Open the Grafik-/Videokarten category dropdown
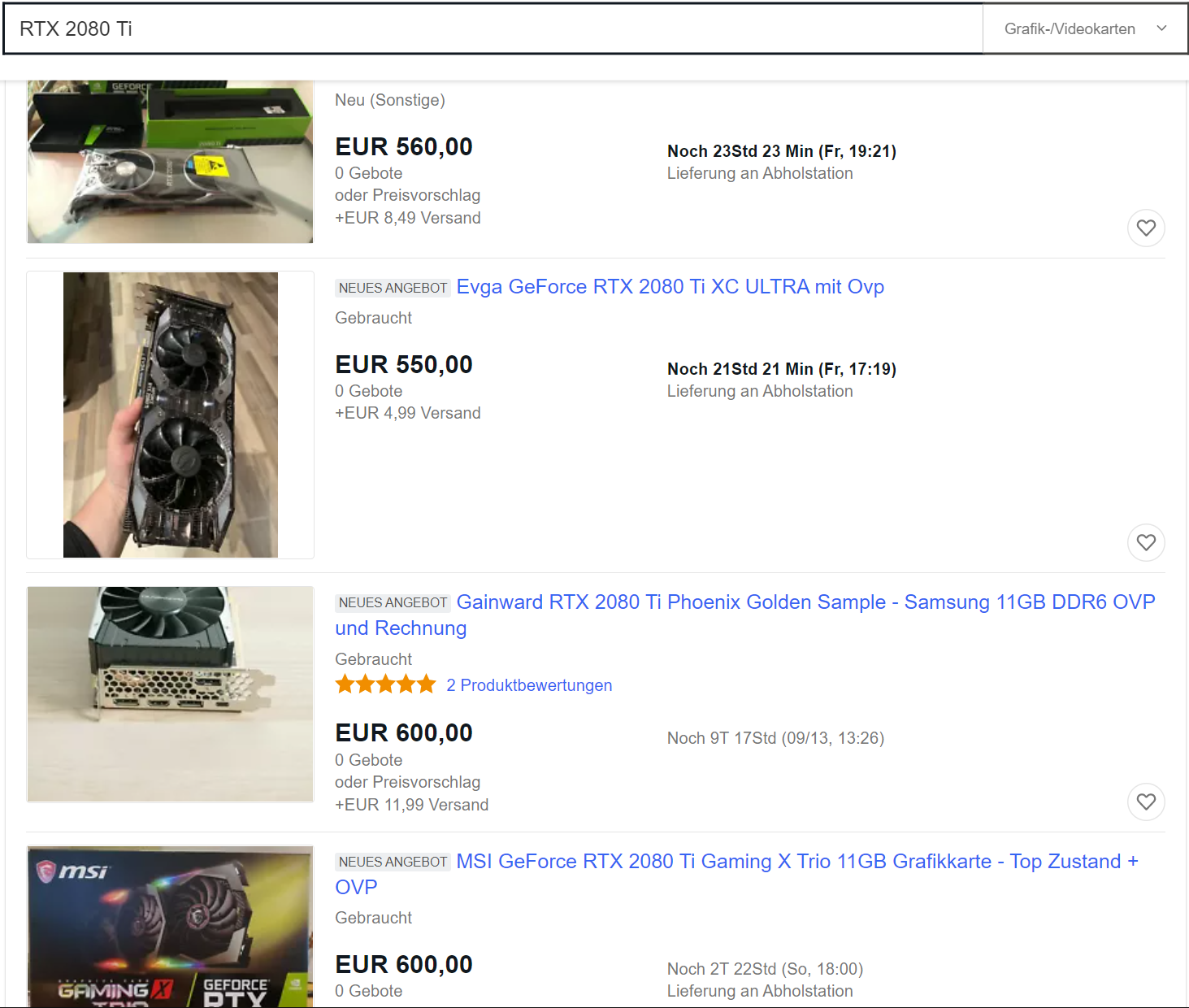Image resolution: width=1189 pixels, height=1008 pixels. tap(1085, 29)
